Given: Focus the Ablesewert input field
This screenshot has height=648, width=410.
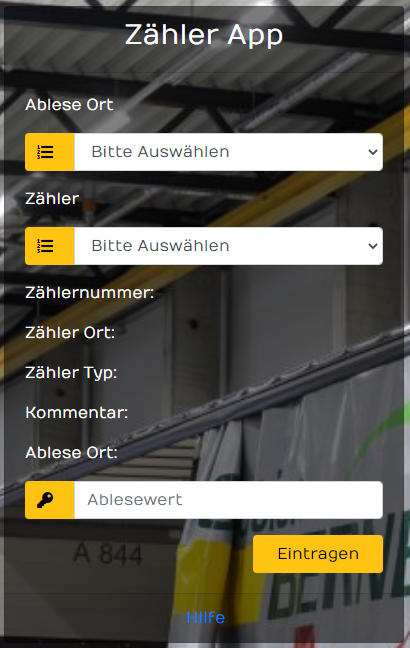Looking at the screenshot, I should click(229, 500).
